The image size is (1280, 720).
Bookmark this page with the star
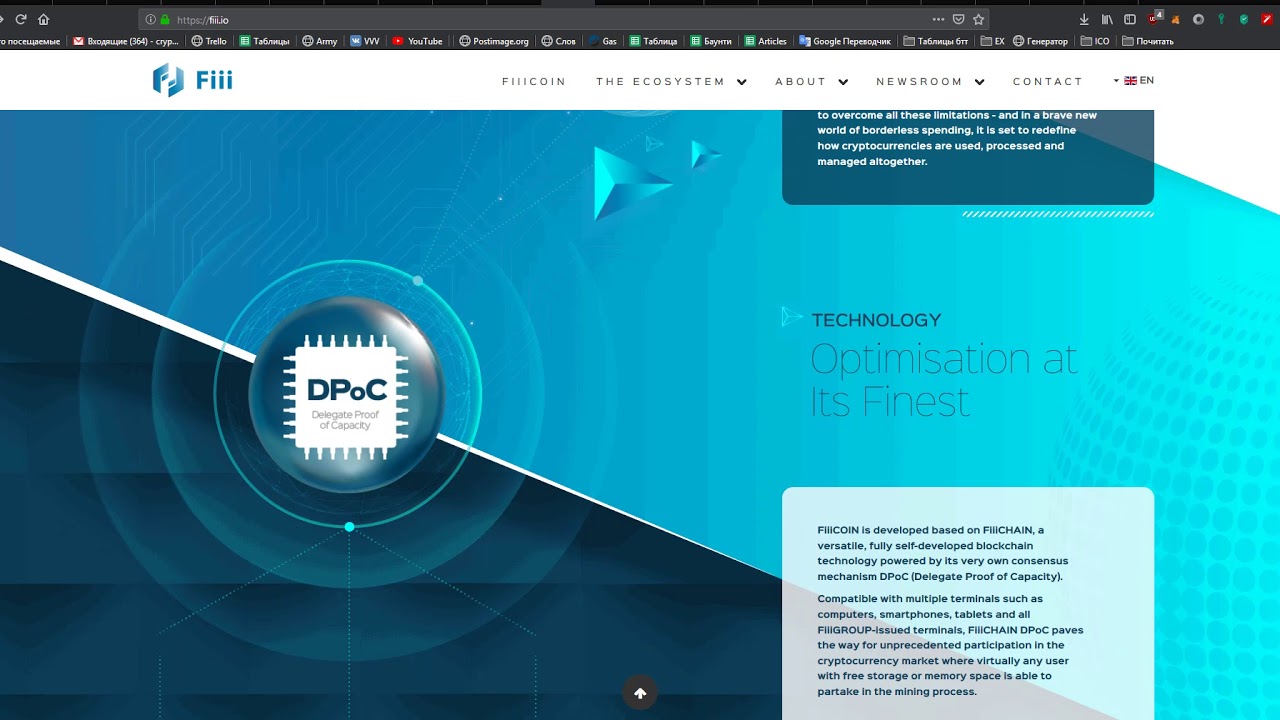979,19
